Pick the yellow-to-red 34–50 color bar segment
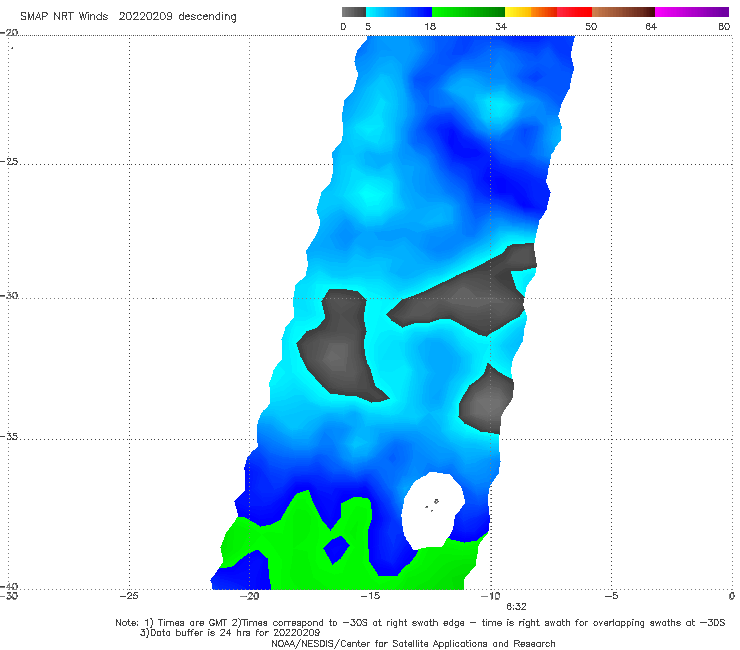This screenshot has width=740, height=650. pos(548,12)
